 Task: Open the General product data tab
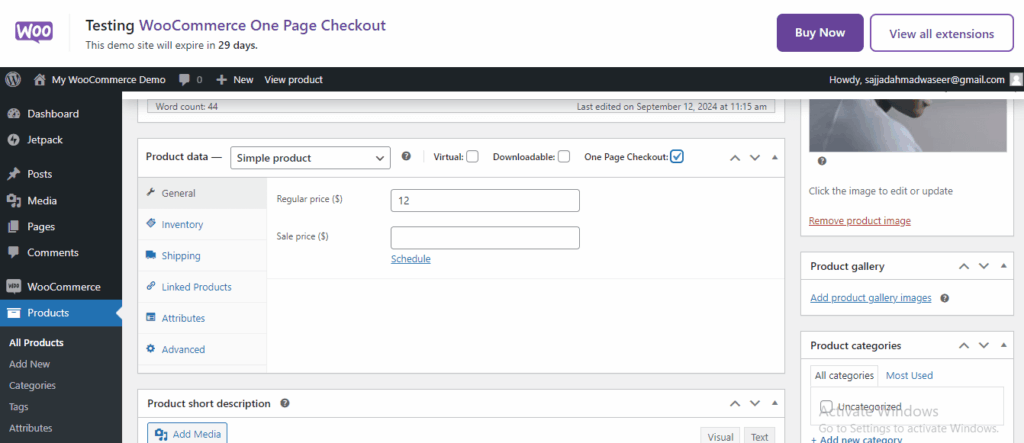coord(202,193)
